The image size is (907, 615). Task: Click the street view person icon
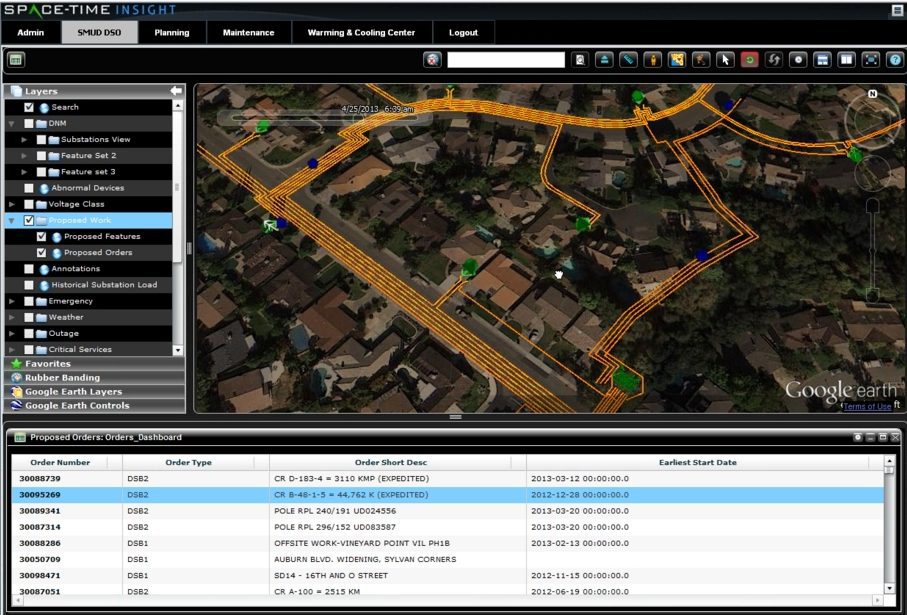652,60
